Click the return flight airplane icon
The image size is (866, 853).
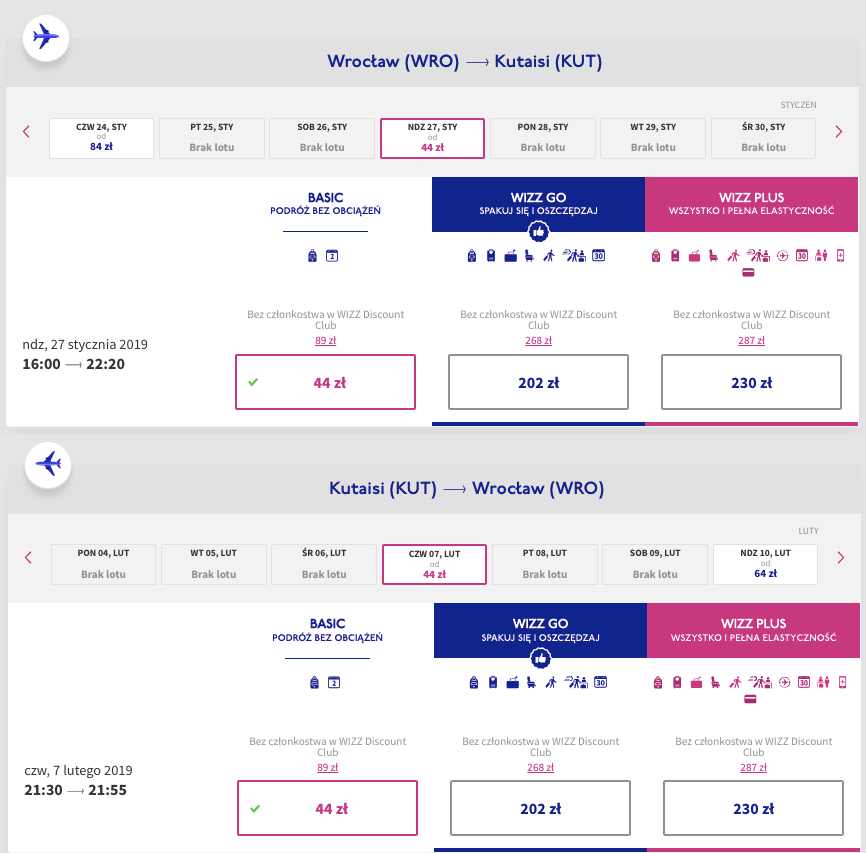tap(48, 465)
